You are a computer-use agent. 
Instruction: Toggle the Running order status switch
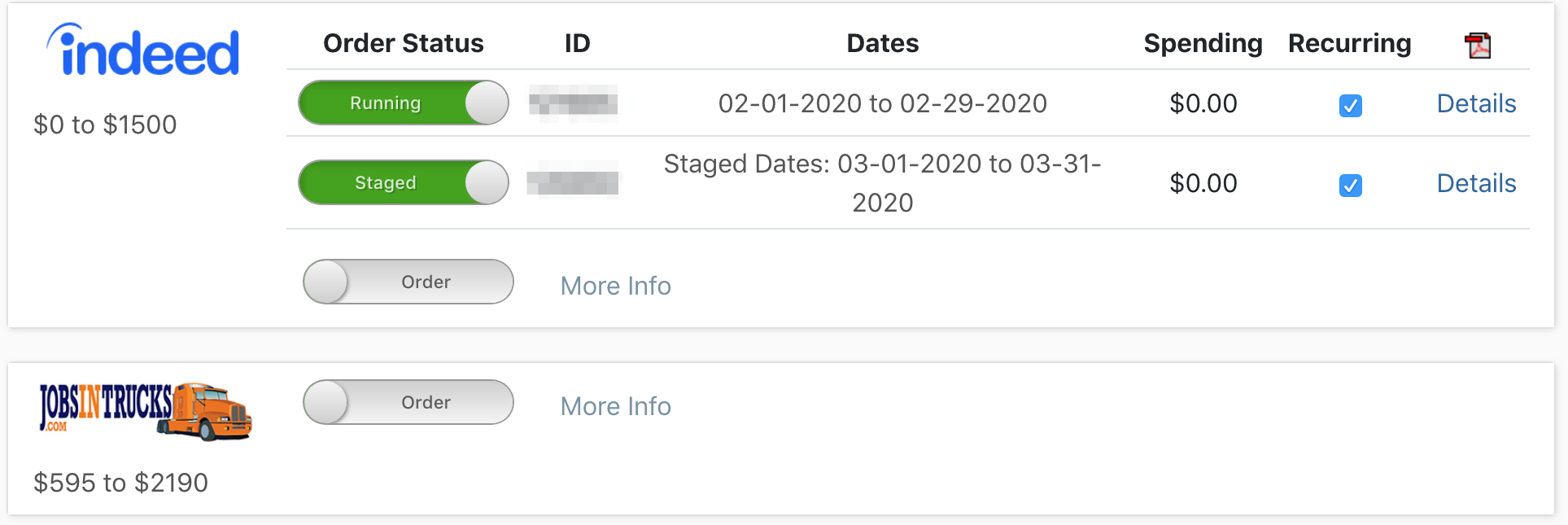pyautogui.click(x=404, y=103)
